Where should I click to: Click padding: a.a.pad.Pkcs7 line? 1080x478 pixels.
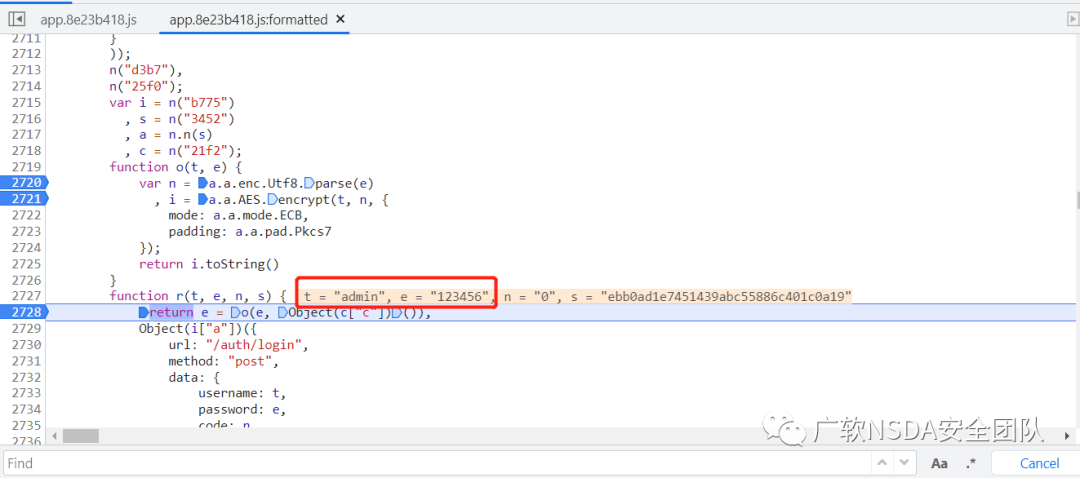click(250, 231)
